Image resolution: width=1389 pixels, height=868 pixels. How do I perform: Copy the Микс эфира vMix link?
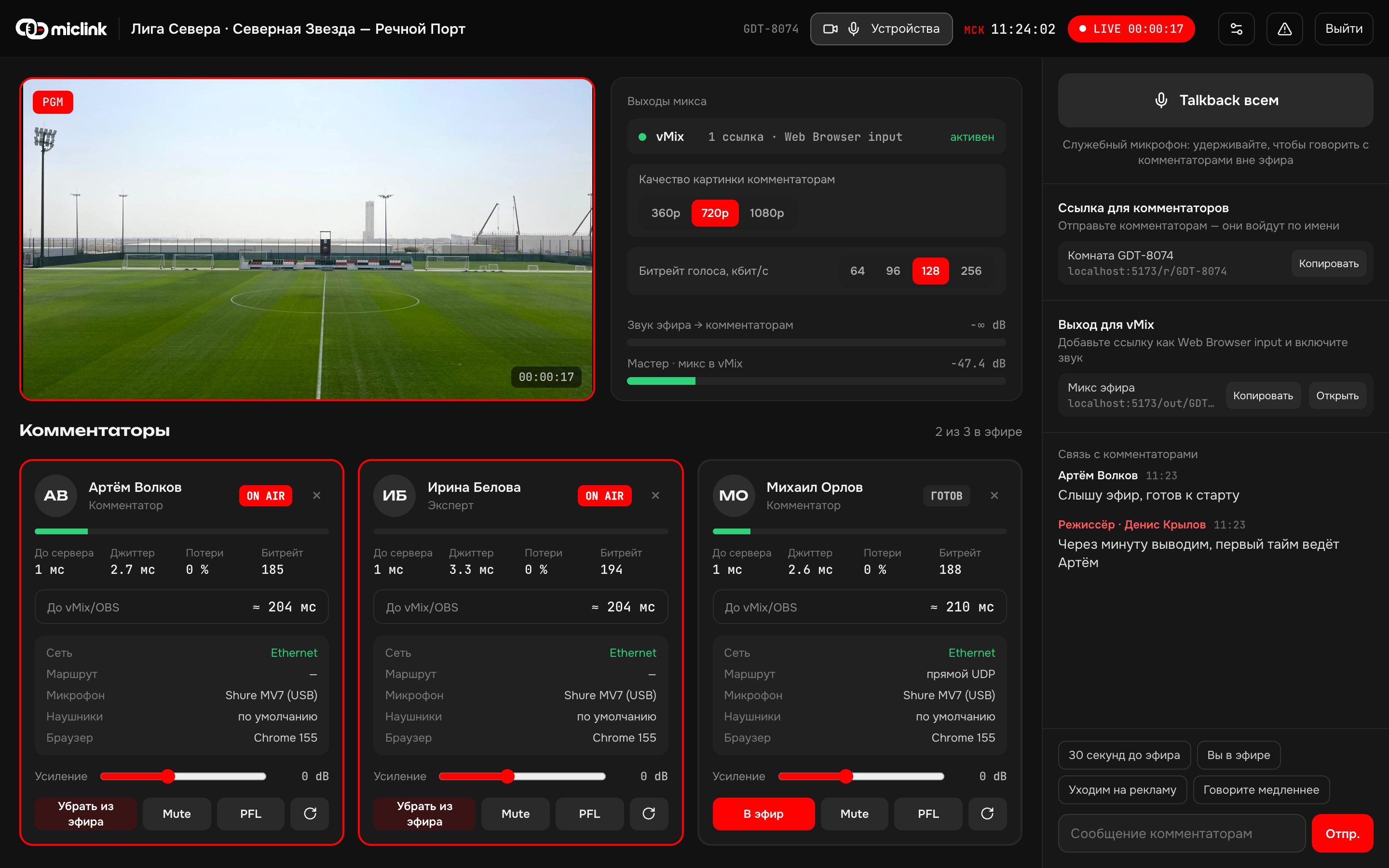[x=1263, y=395]
